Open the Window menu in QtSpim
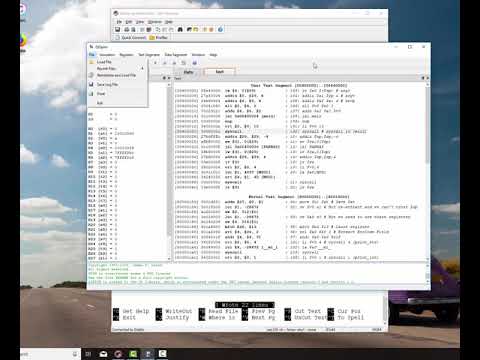Viewport: 480px width, 360px height. point(198,55)
